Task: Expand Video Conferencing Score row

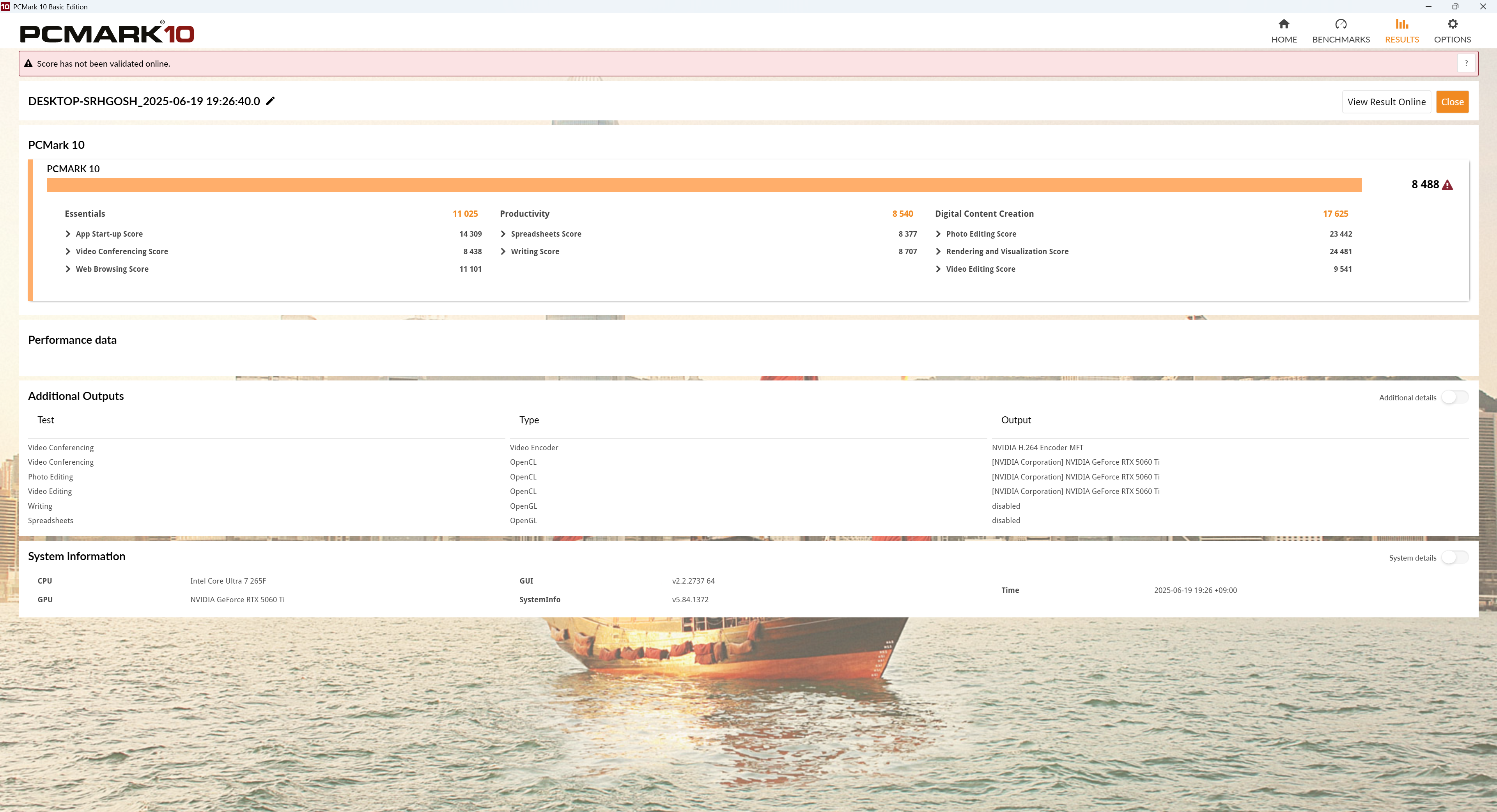Action: click(68, 251)
